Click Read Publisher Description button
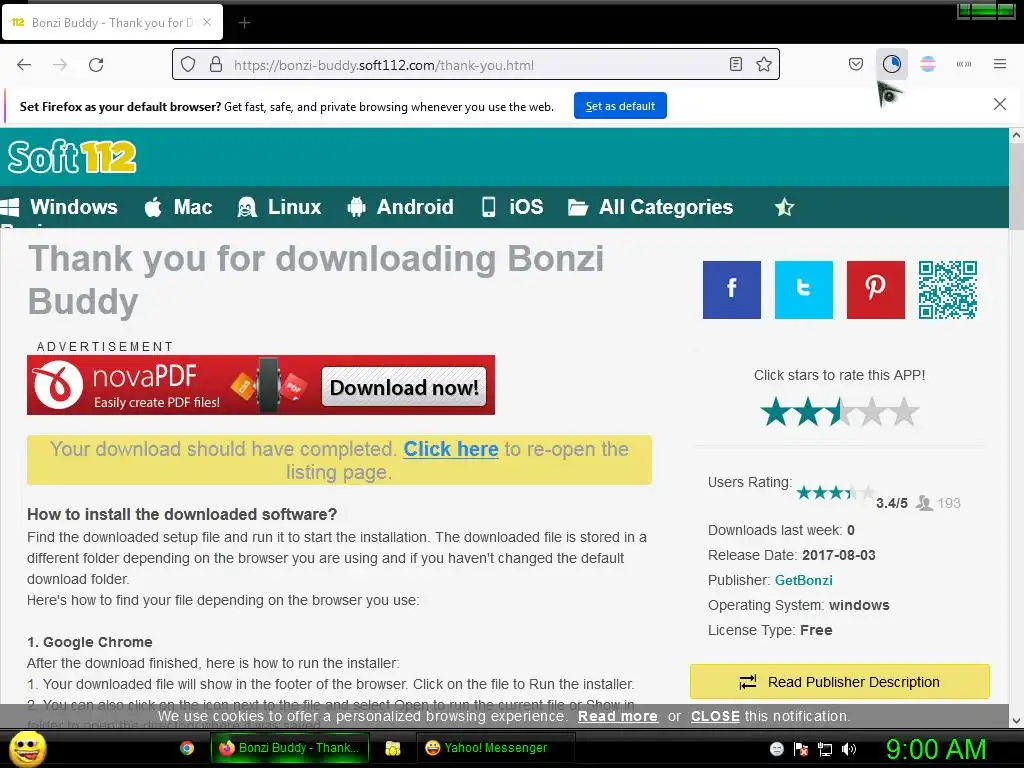Viewport: 1024px width, 768px height. point(839,682)
